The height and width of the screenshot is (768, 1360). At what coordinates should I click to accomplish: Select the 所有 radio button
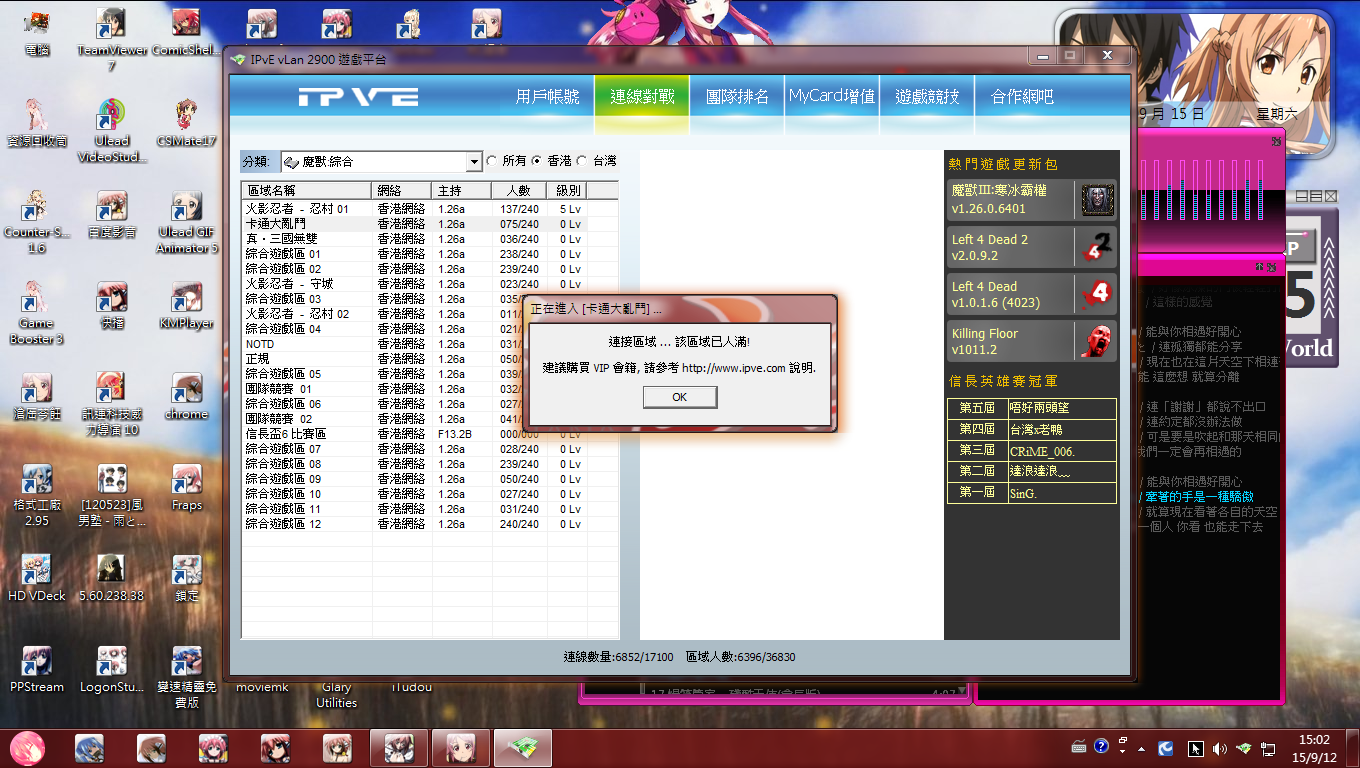click(x=491, y=161)
